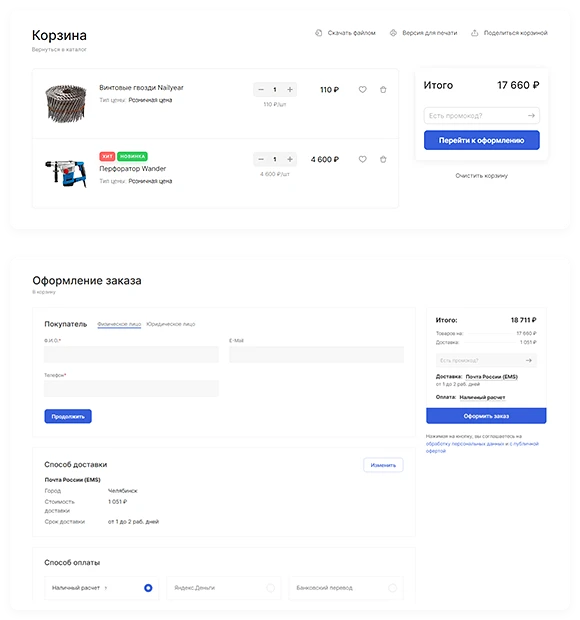Select cash payment radio option
The width and height of the screenshot is (580, 620).
148,588
